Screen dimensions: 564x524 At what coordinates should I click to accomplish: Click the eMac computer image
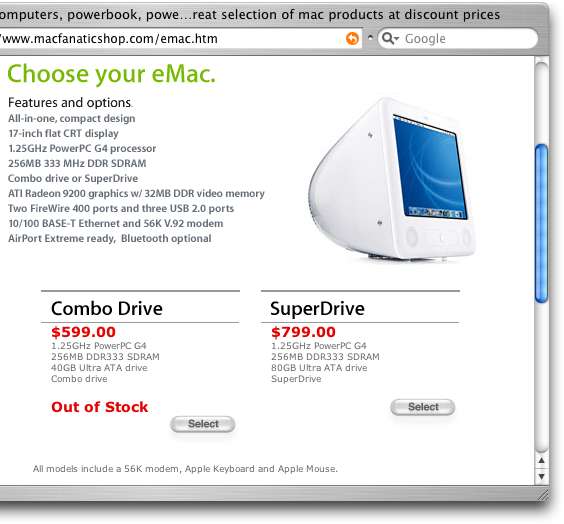click(x=392, y=179)
